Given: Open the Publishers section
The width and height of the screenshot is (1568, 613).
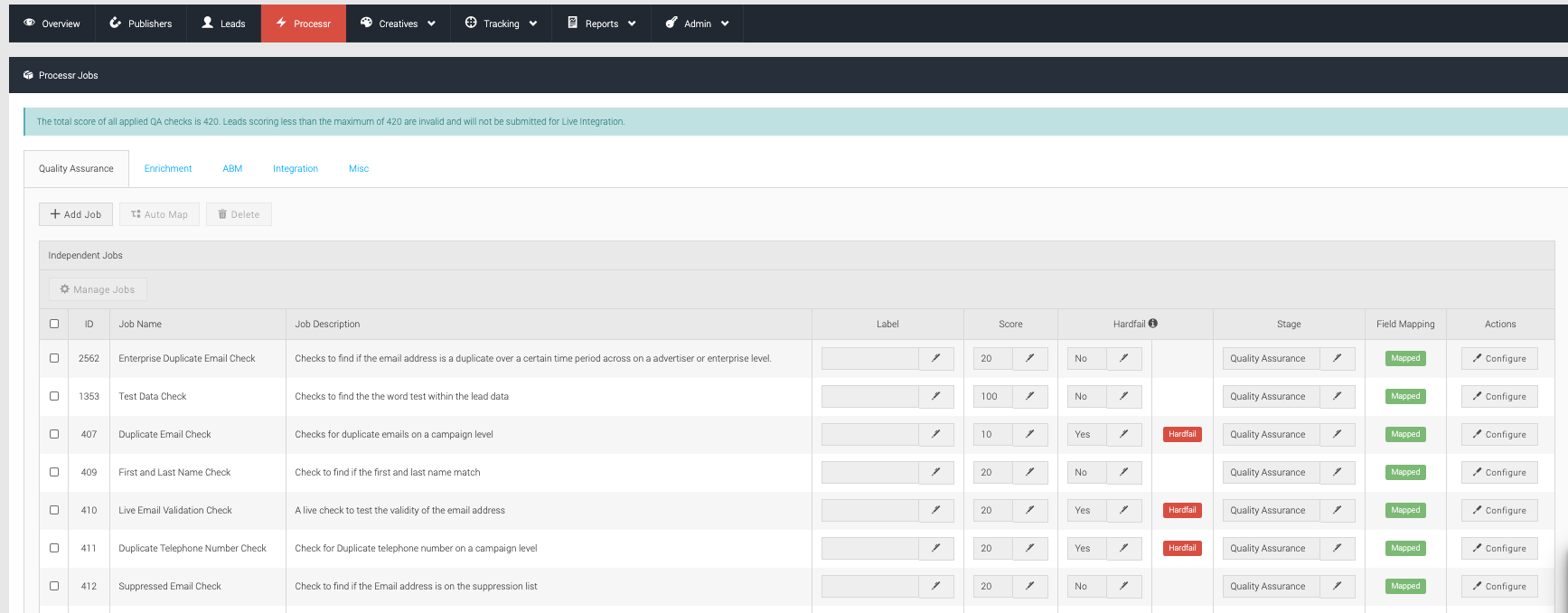Looking at the screenshot, I should click(x=140, y=24).
